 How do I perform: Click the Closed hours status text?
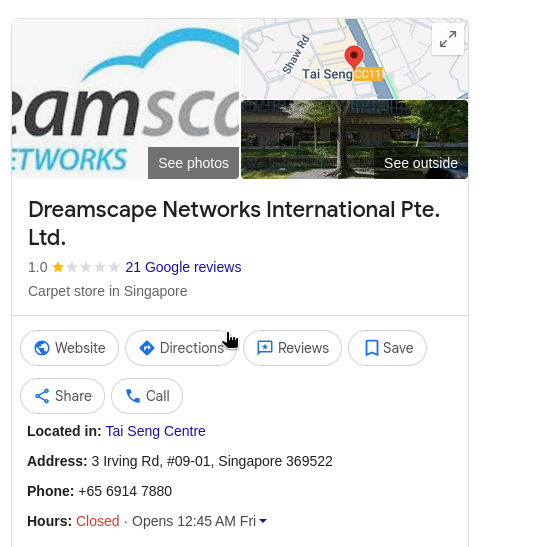(98, 521)
